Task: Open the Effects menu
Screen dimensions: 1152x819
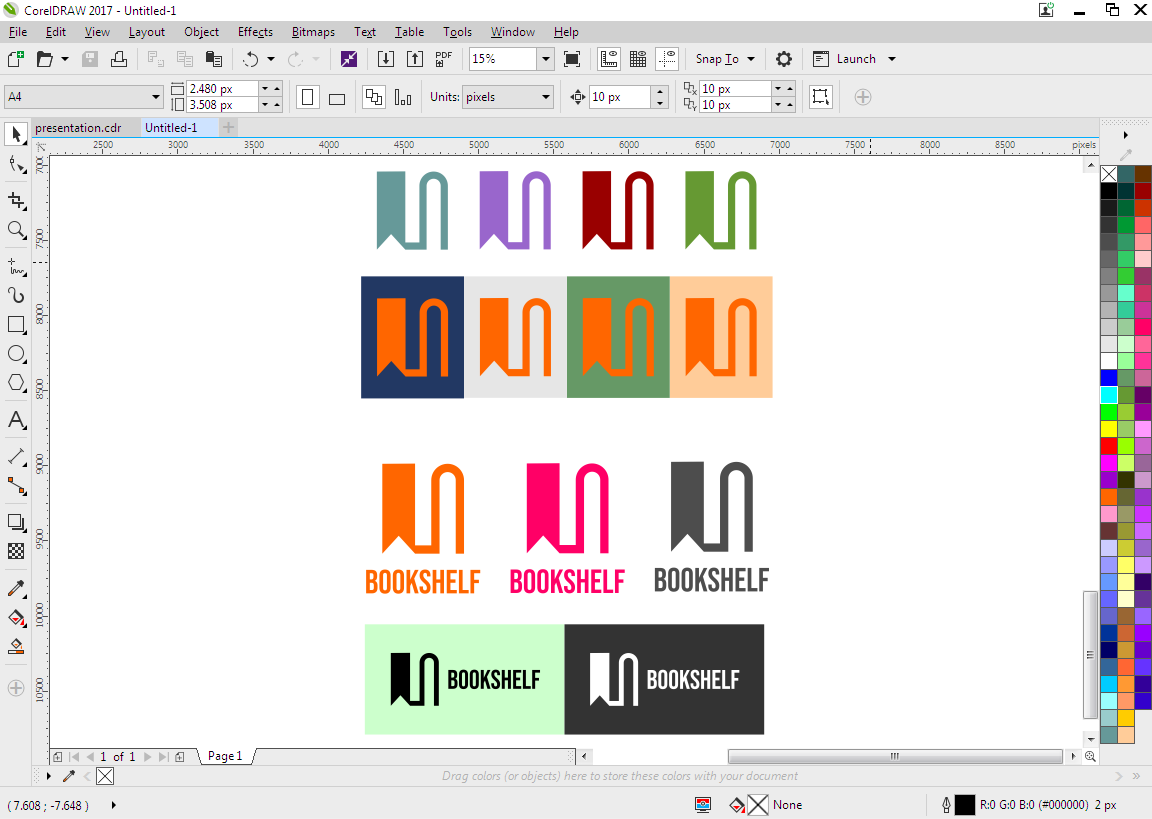Action: click(x=255, y=32)
